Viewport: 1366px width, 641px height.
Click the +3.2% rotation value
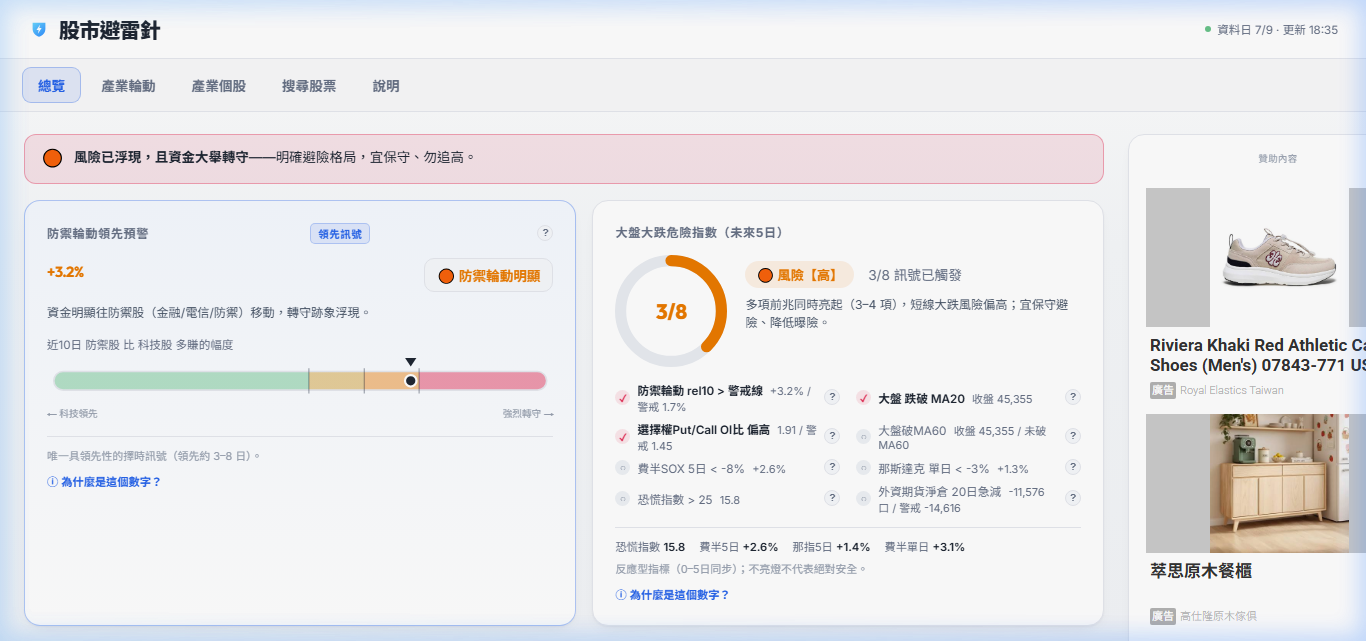pyautogui.click(x=65, y=272)
